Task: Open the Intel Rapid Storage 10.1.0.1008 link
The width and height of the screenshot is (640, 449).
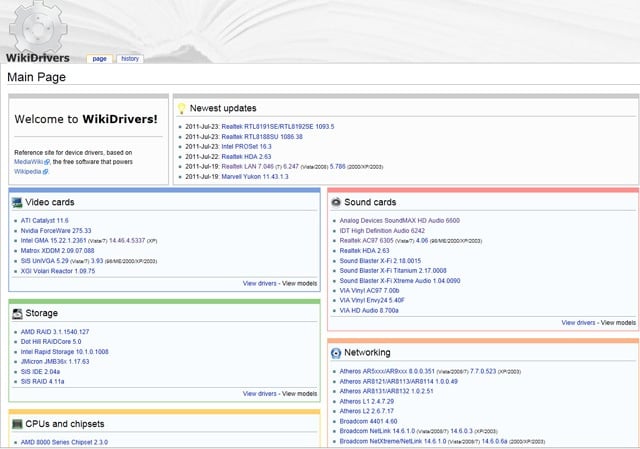Action: coord(62,351)
